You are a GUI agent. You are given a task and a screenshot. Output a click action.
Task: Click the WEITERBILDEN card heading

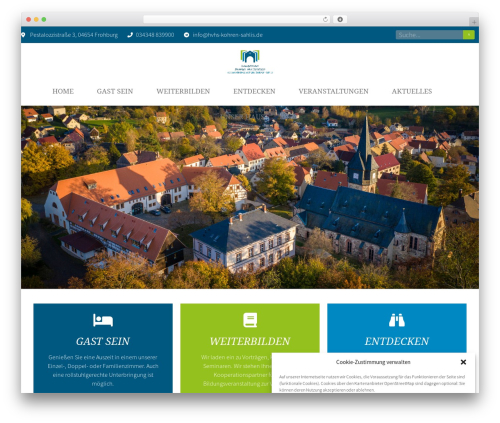[250, 341]
